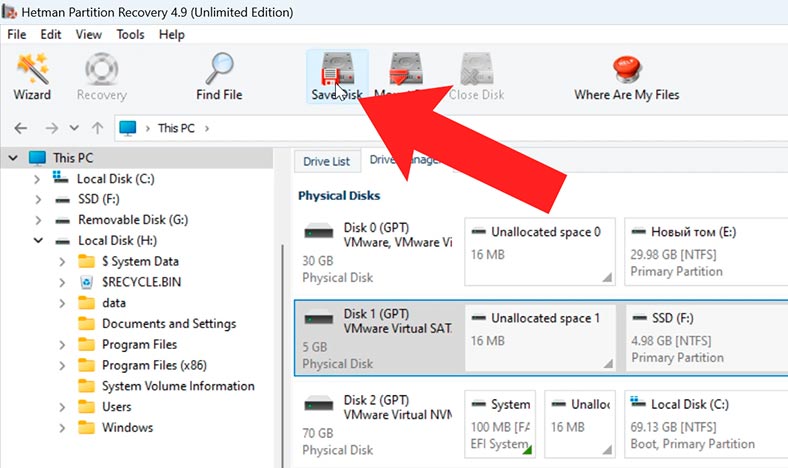Select This PC in the tree
Image resolution: width=788 pixels, height=468 pixels.
pos(73,158)
